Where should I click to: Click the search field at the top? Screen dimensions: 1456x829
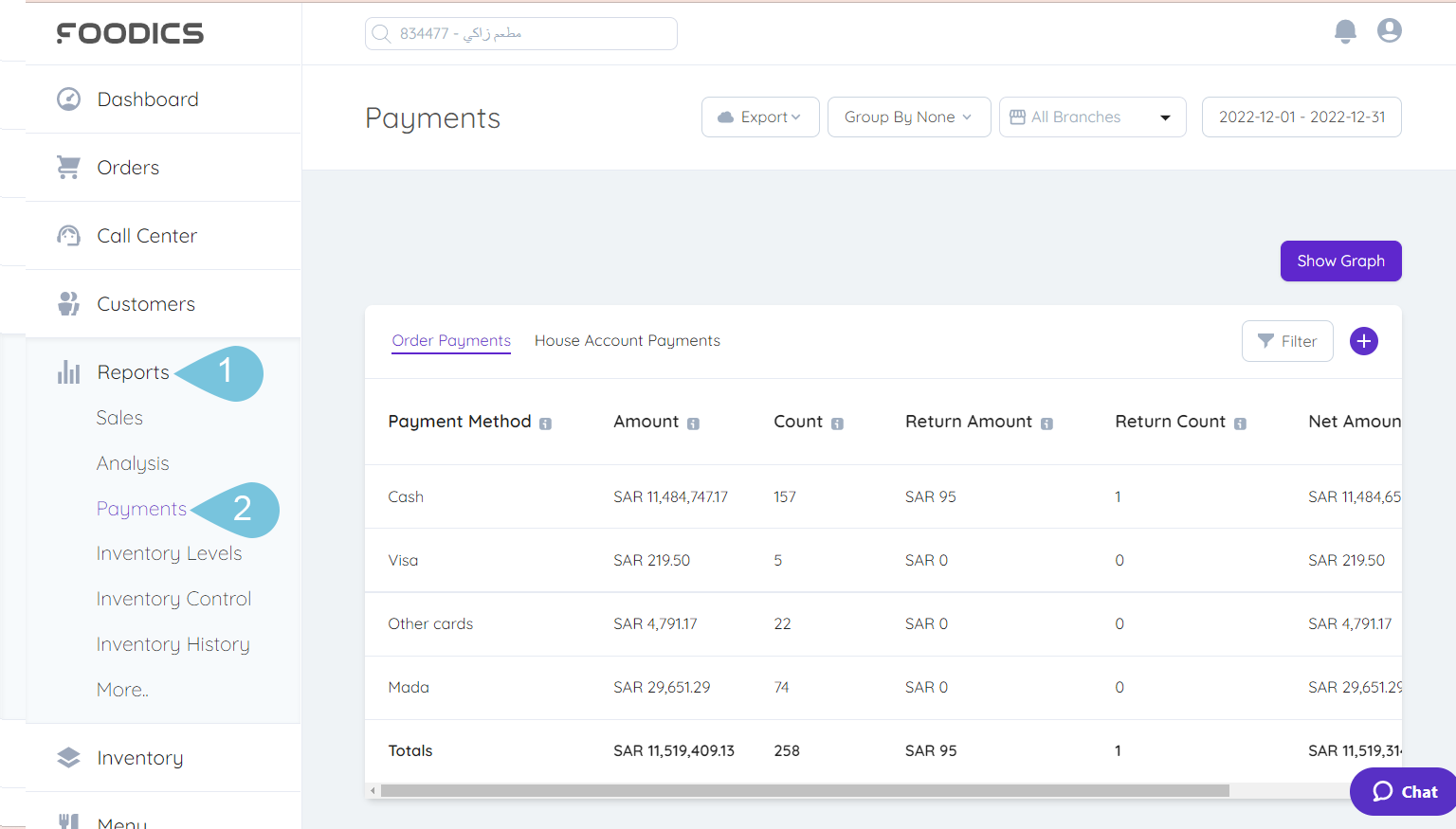(x=520, y=33)
